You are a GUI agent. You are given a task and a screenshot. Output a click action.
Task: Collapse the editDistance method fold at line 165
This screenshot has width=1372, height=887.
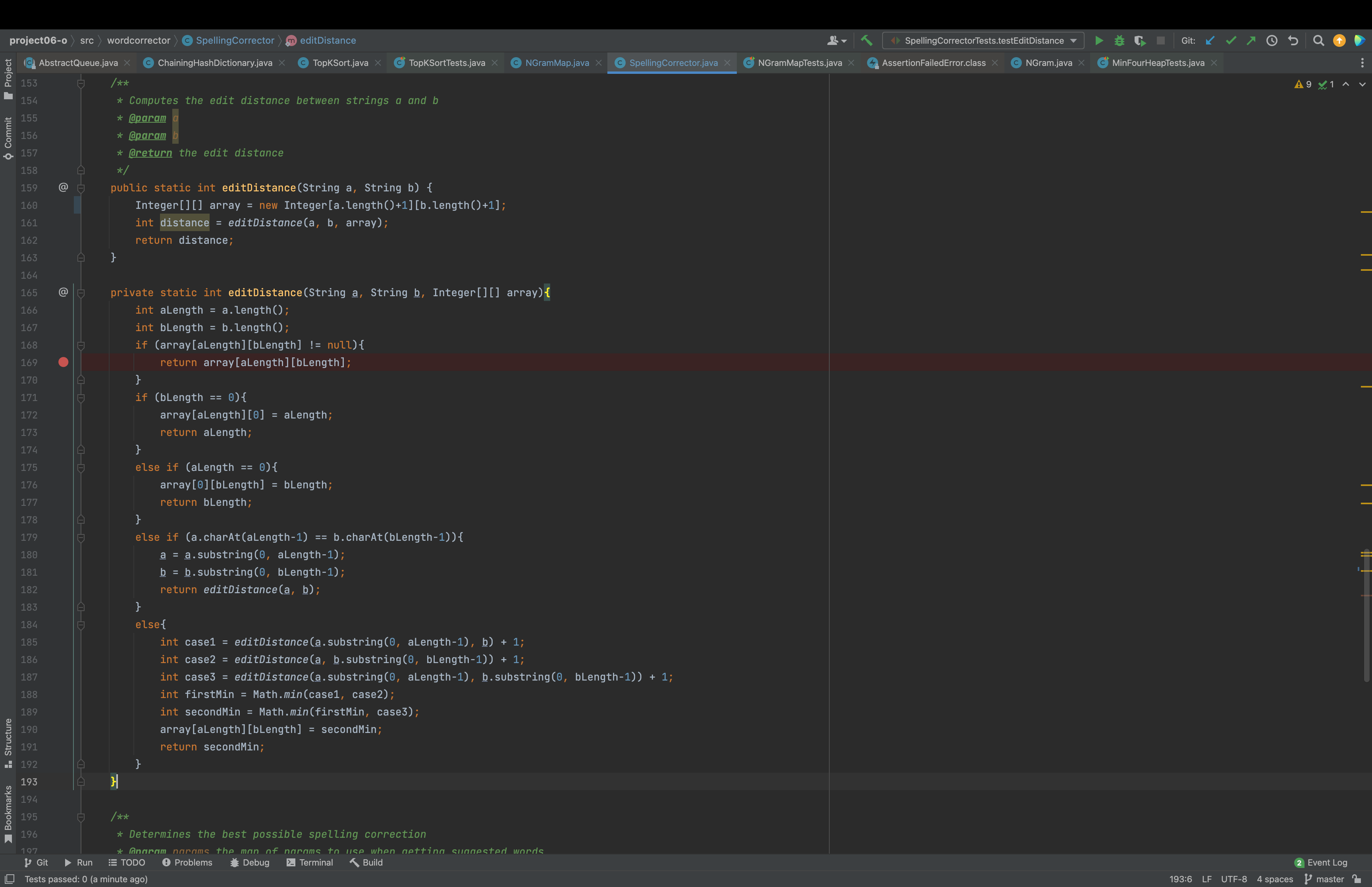[x=81, y=293]
